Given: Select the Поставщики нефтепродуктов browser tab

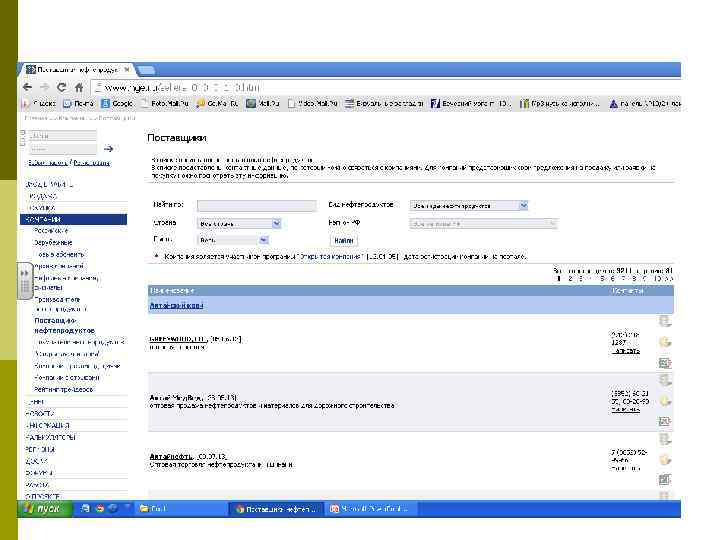Looking at the screenshot, I should [x=76, y=69].
